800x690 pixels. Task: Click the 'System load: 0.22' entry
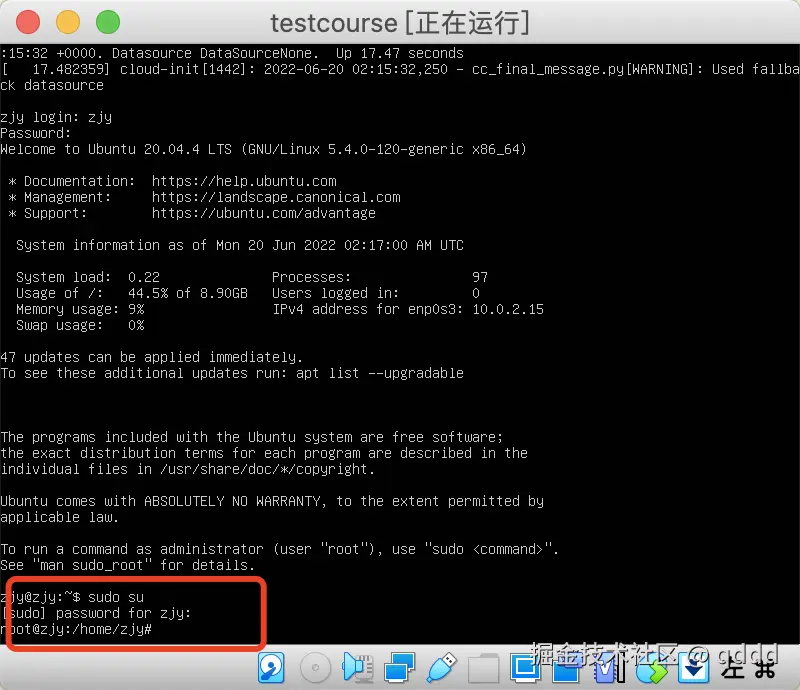coord(88,277)
